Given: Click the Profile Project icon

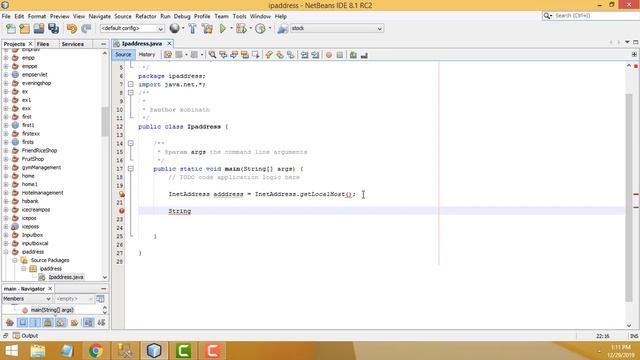Looking at the screenshot, I should tap(260, 29).
